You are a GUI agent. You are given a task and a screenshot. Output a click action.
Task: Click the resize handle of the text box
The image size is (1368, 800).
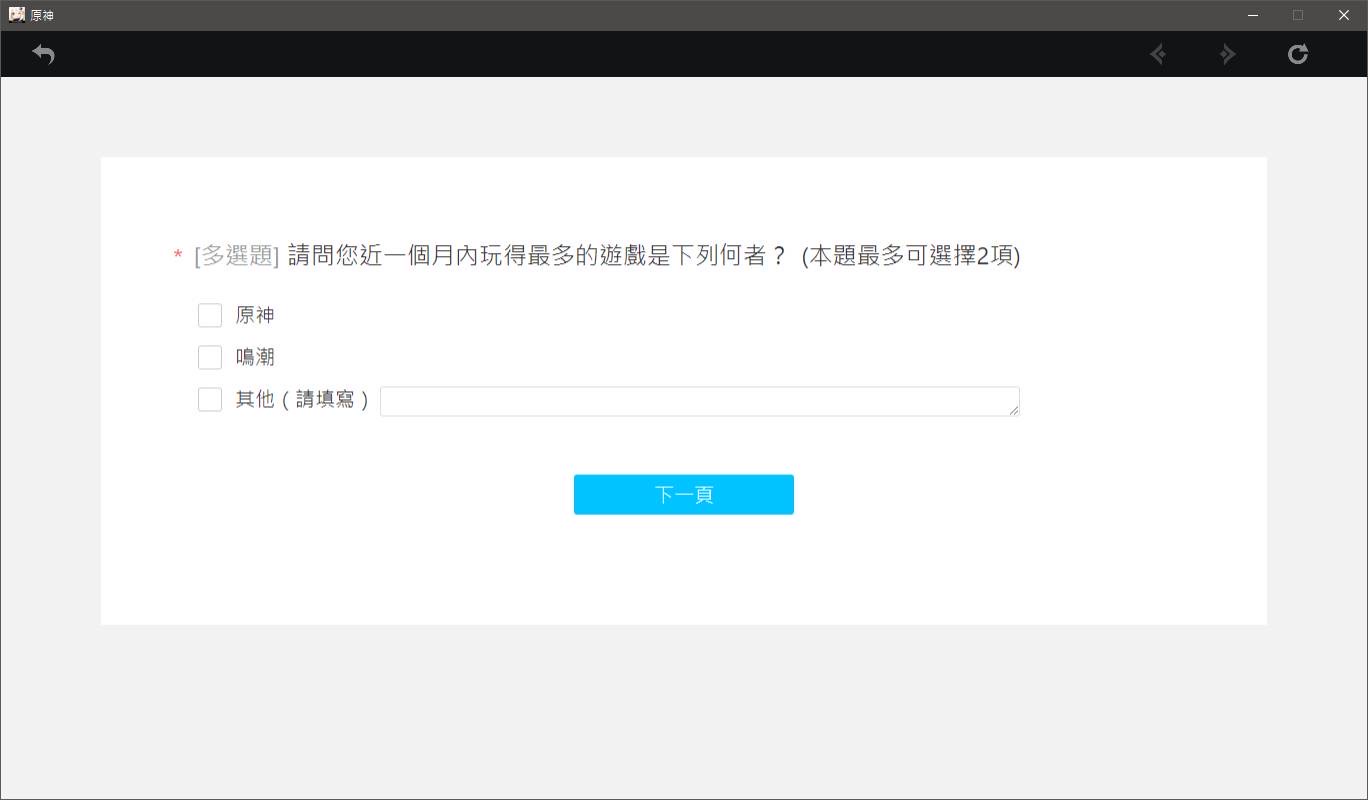pos(1014,410)
